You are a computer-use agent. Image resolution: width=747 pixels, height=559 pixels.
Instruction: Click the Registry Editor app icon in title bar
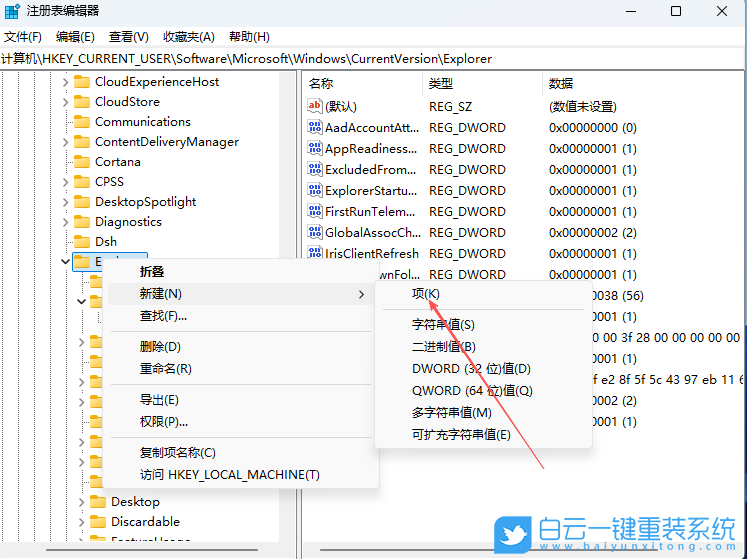click(x=12, y=11)
